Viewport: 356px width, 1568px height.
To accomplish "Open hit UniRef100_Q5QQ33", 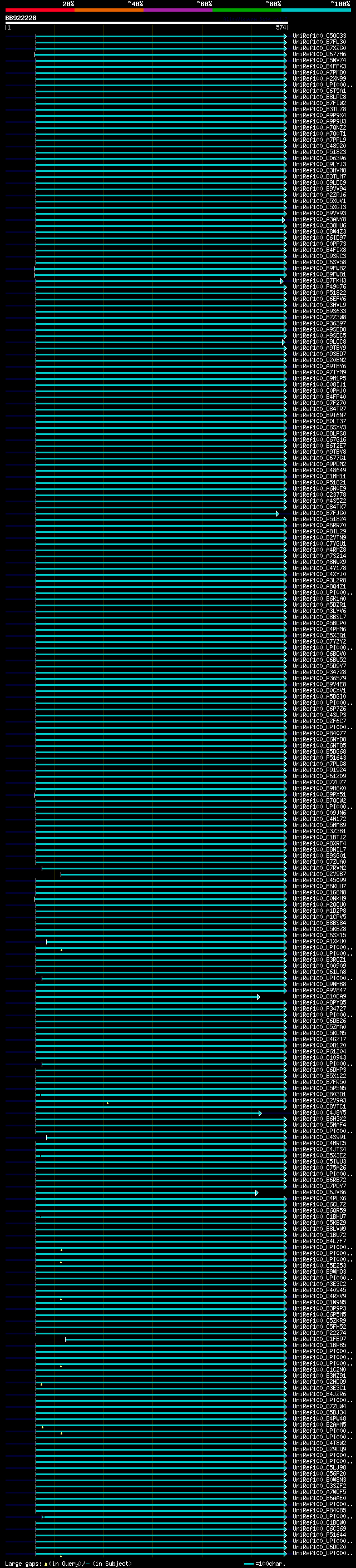I will tap(319, 36).
